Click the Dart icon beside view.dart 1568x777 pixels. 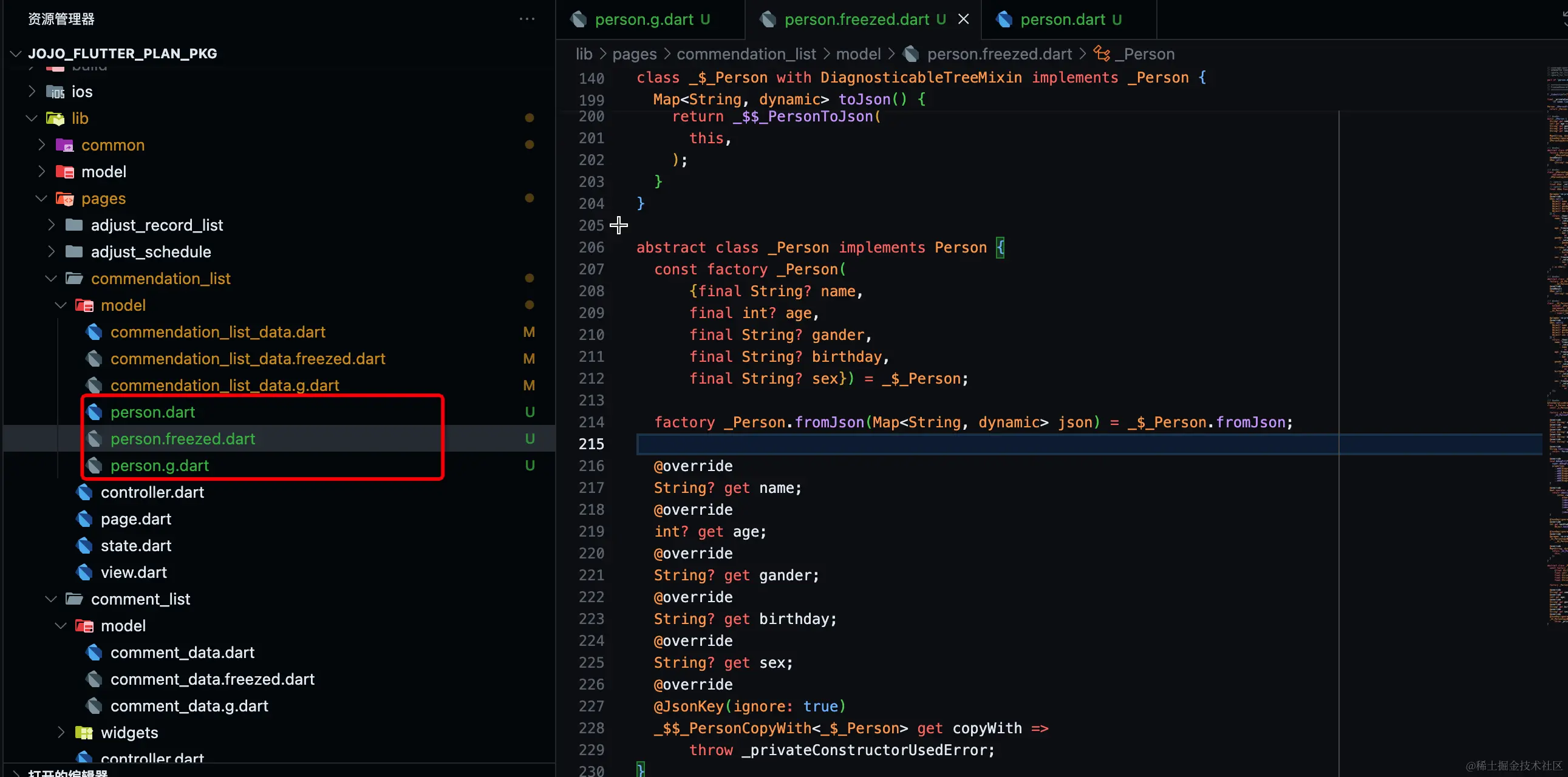pos(84,572)
